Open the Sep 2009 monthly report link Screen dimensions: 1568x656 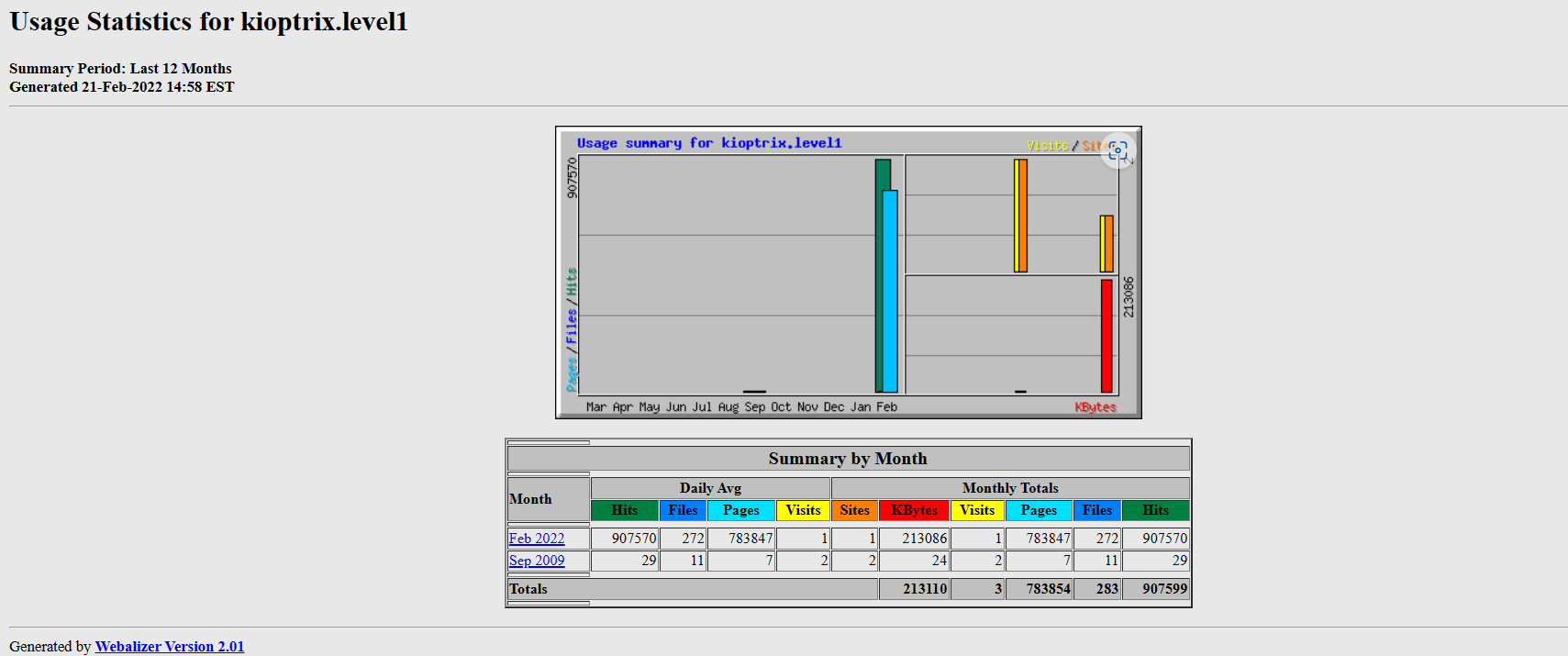[x=537, y=561]
